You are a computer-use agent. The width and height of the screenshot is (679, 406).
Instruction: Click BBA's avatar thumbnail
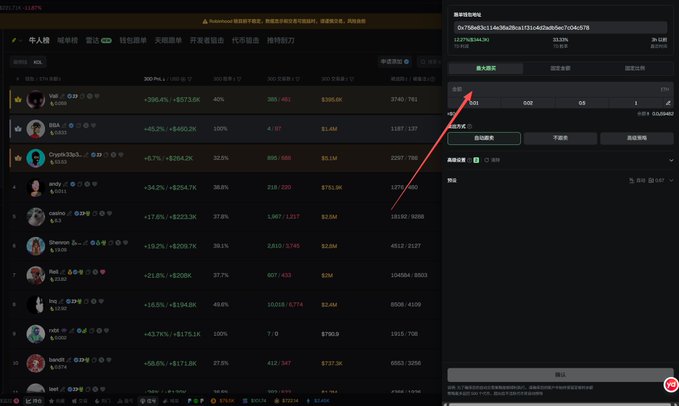pyautogui.click(x=36, y=129)
